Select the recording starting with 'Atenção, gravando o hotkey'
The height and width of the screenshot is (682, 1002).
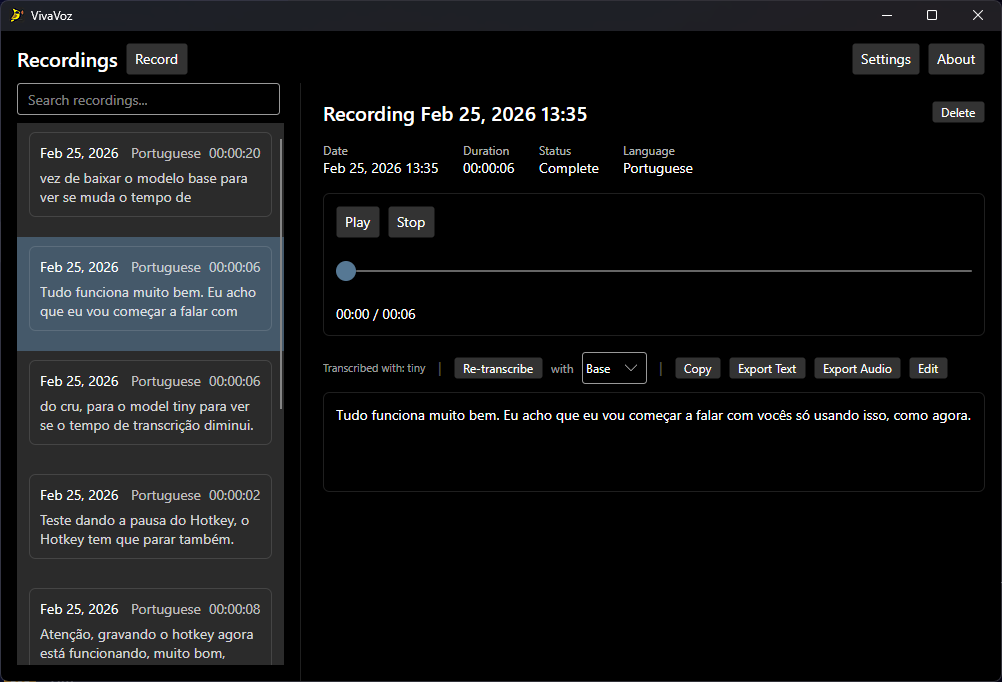click(150, 630)
